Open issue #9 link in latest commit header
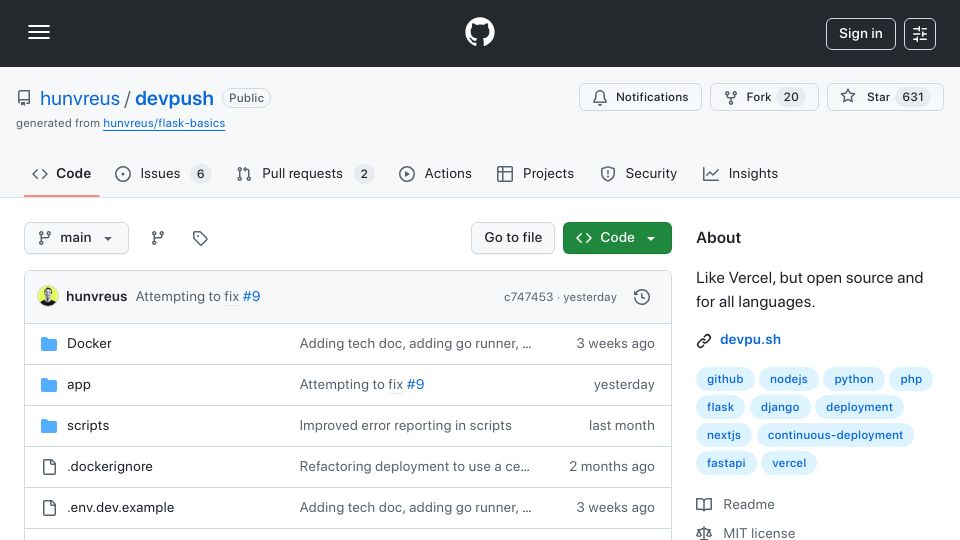 [251, 296]
